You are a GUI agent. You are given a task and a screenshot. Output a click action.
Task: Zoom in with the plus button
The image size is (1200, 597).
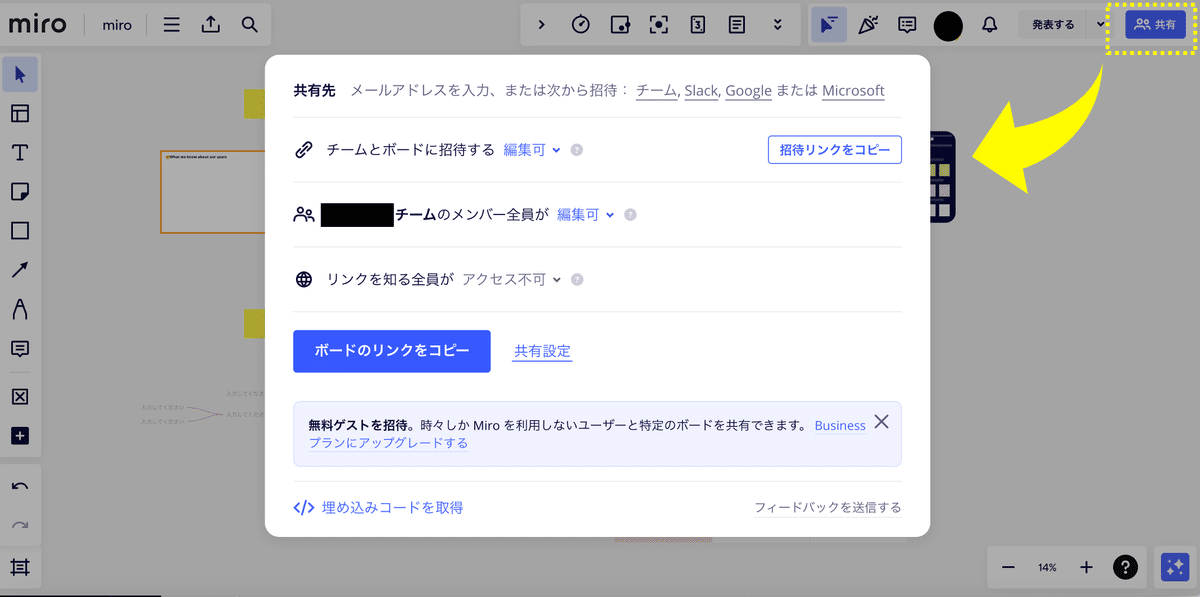pyautogui.click(x=1086, y=567)
